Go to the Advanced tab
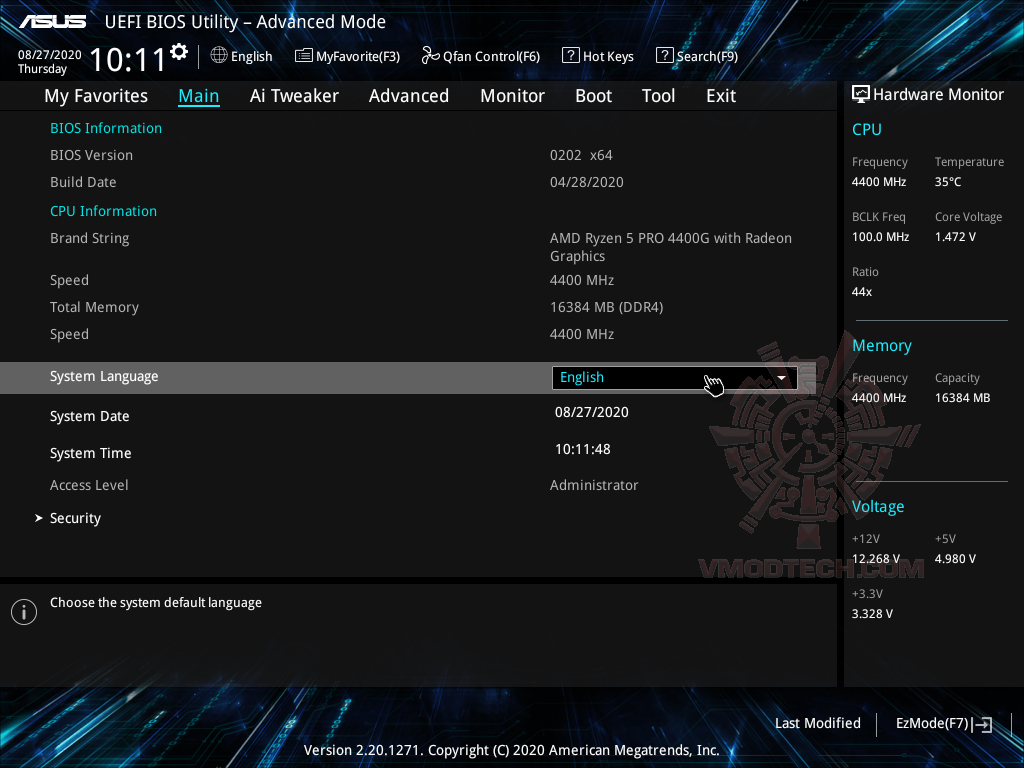This screenshot has width=1024, height=768. coord(409,96)
